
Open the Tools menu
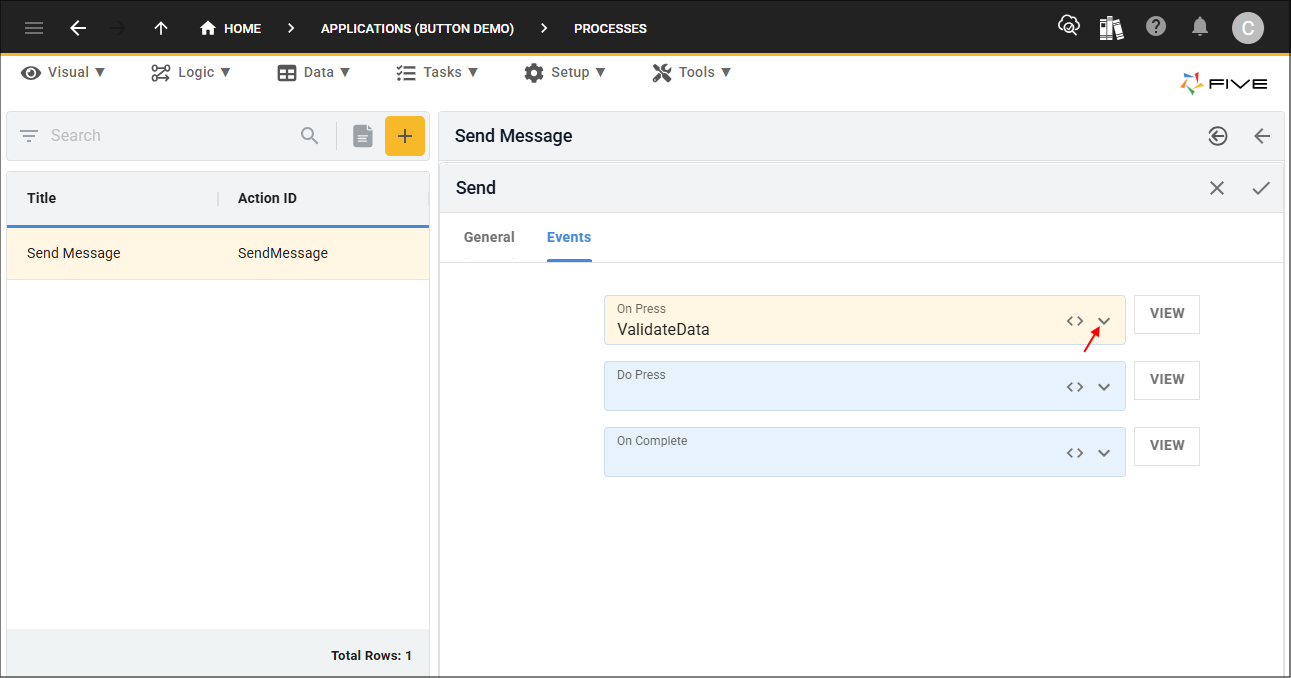coord(692,72)
